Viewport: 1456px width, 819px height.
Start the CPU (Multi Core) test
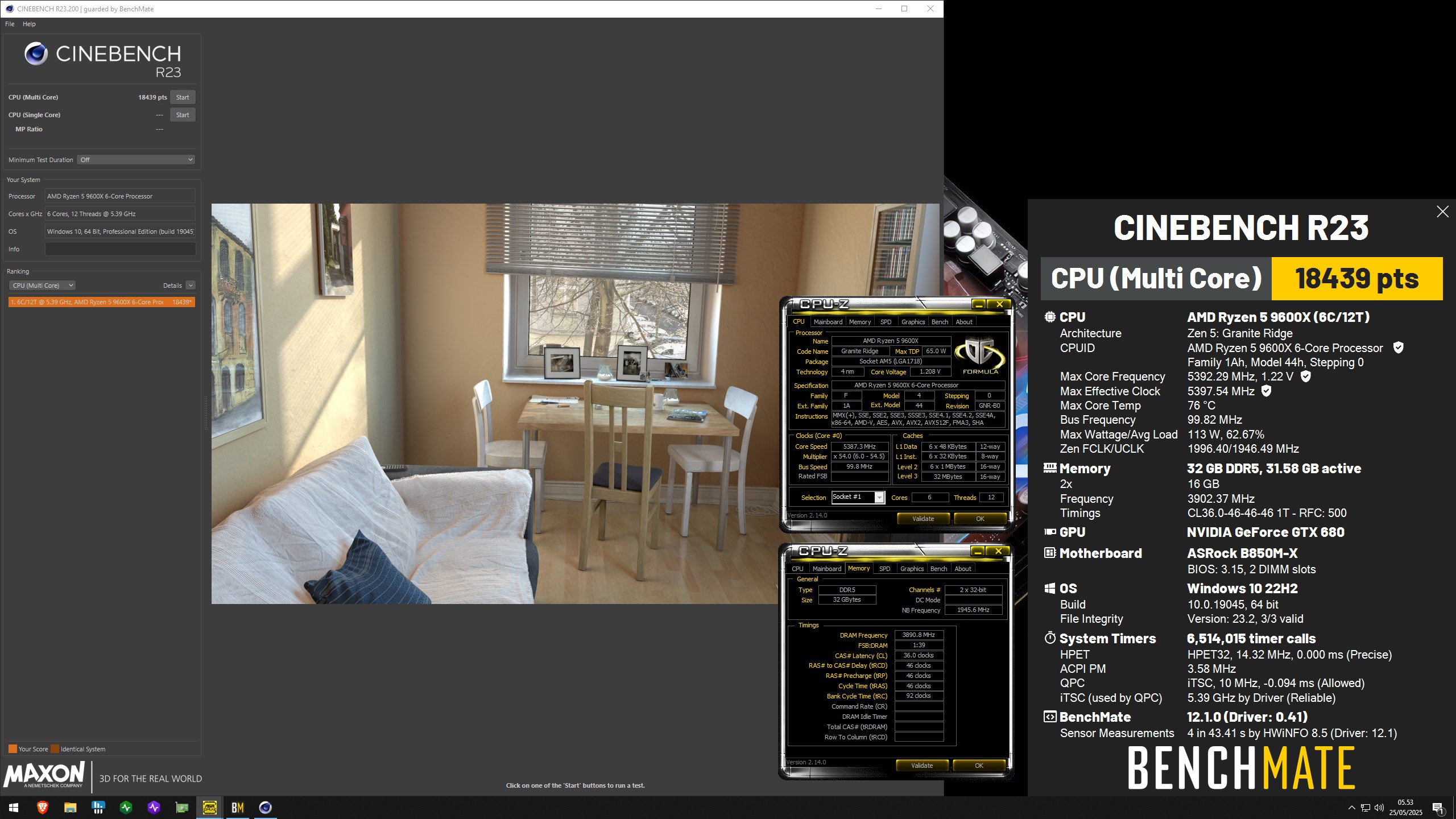coord(183,97)
